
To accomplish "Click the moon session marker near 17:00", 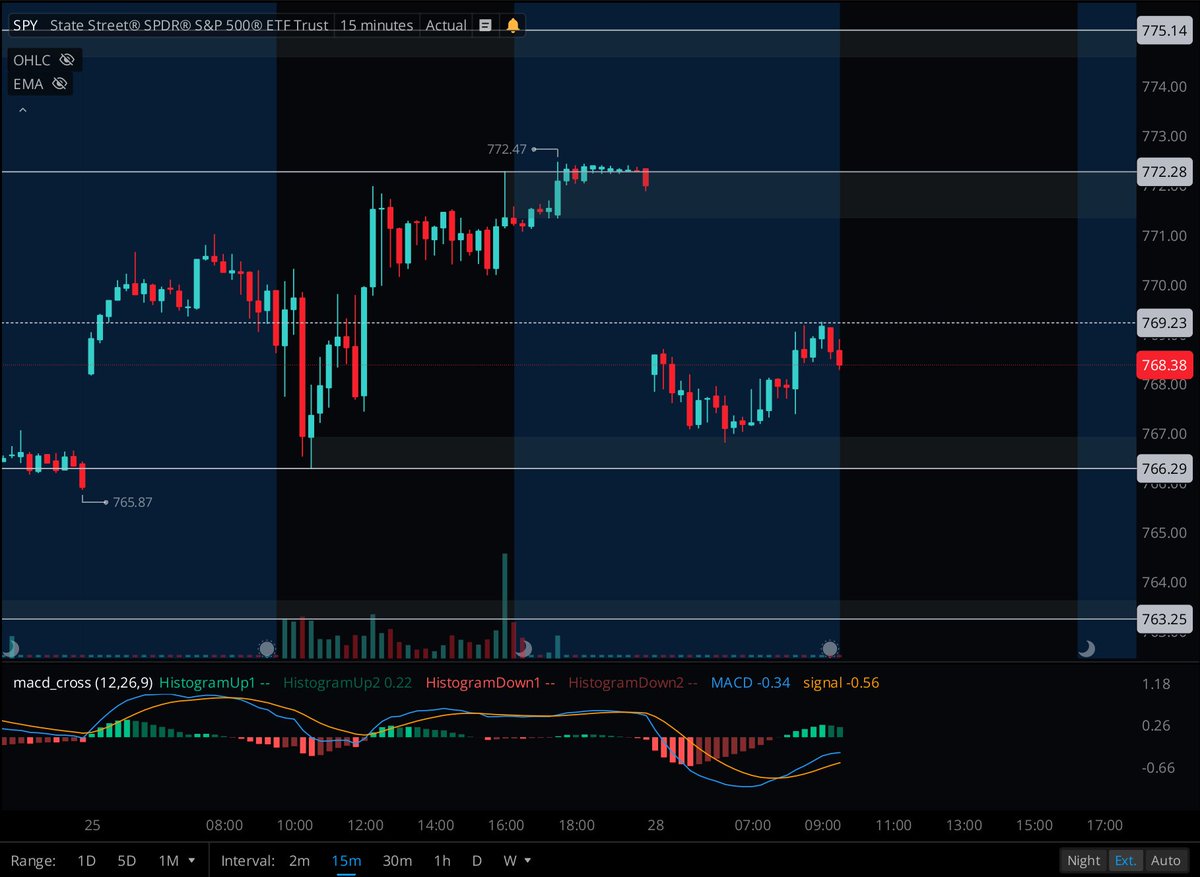I will tap(1087, 649).
